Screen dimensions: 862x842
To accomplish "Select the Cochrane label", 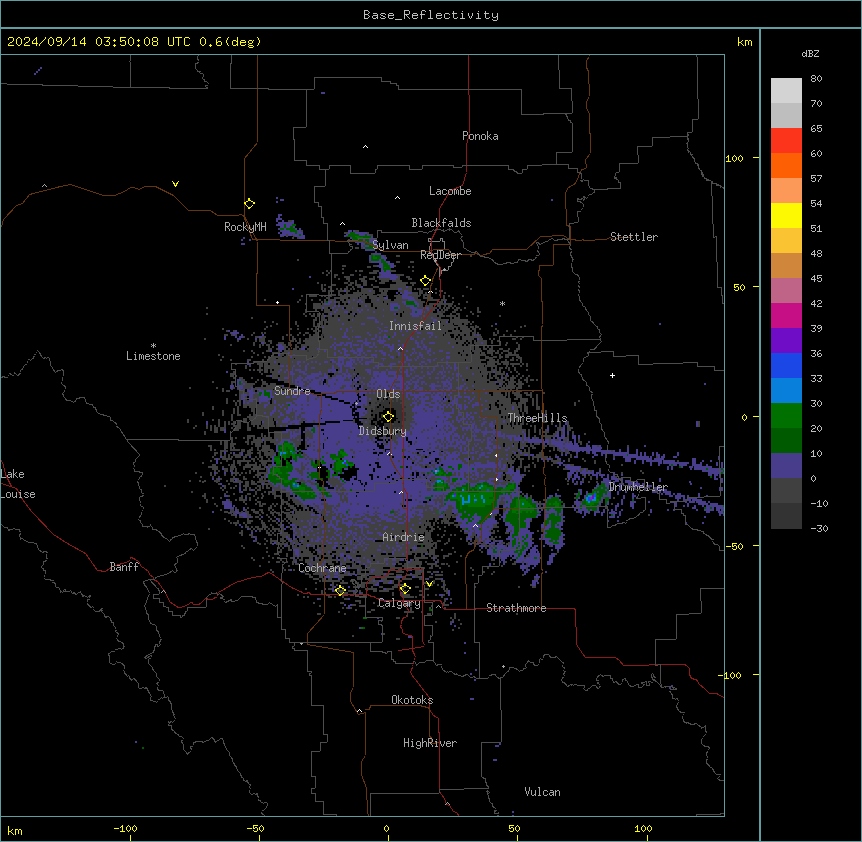I will pos(322,568).
